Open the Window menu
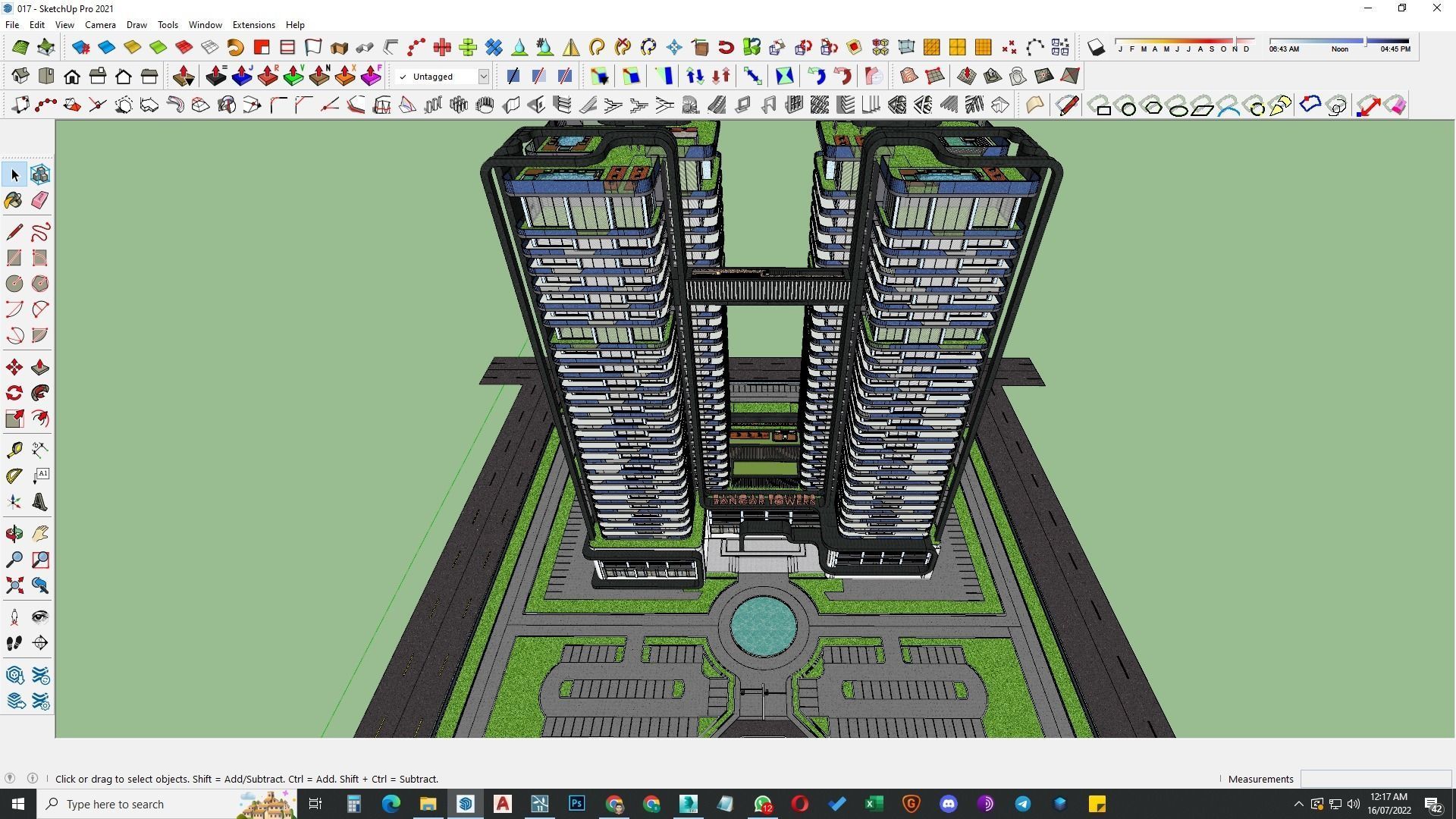1456x819 pixels. [205, 25]
